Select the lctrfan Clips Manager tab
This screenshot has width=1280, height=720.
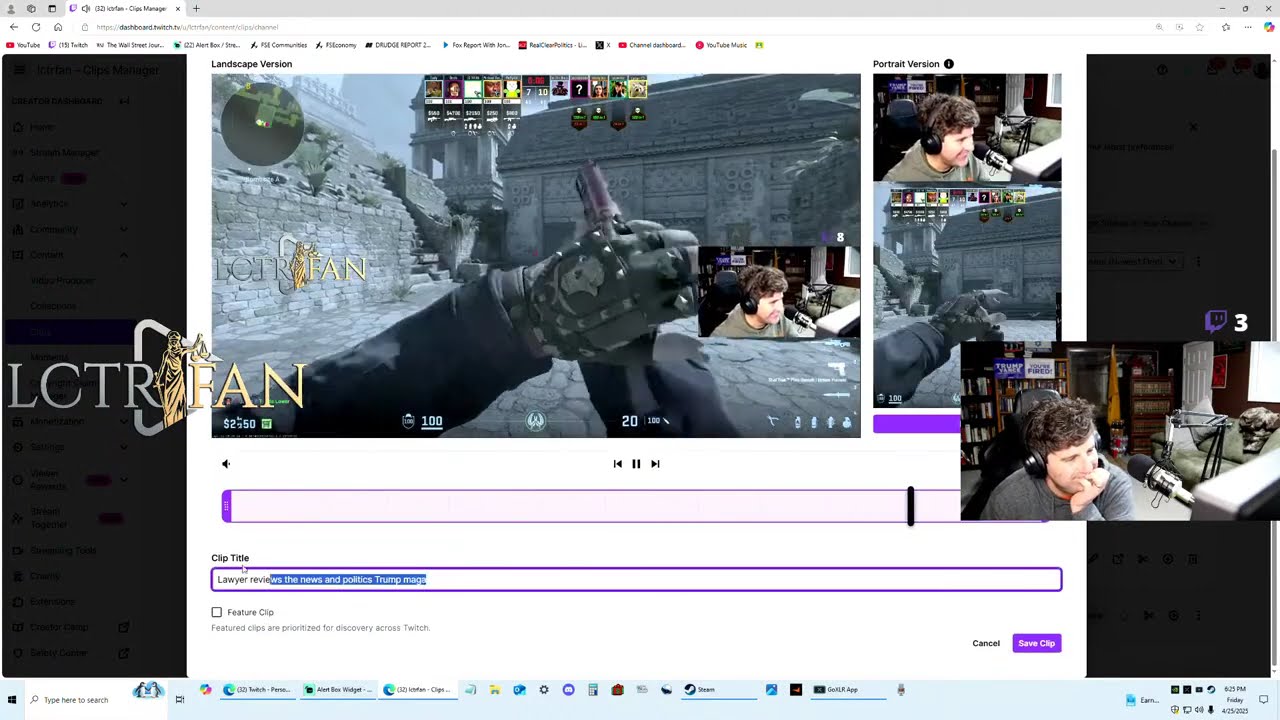pyautogui.click(x=125, y=8)
